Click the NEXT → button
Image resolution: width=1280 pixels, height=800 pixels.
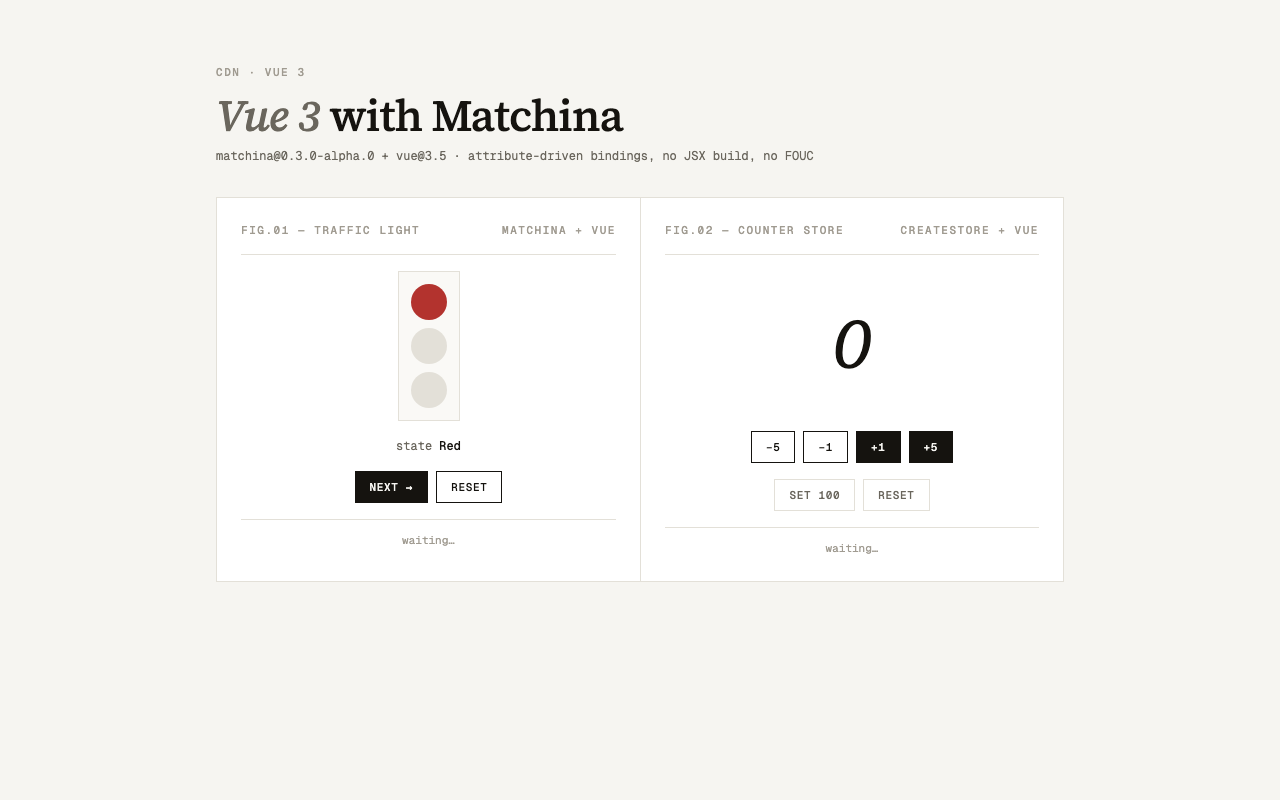coord(391,487)
